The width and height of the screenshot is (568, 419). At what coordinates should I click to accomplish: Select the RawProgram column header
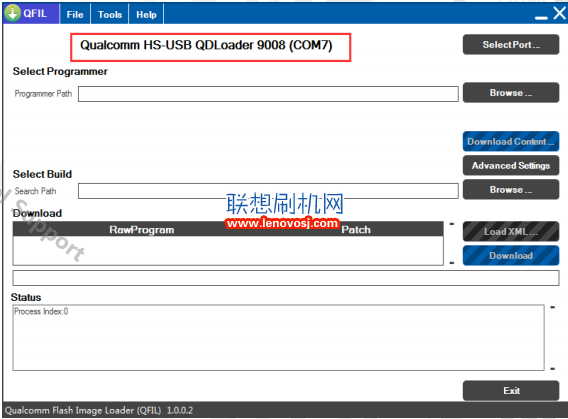(142, 230)
